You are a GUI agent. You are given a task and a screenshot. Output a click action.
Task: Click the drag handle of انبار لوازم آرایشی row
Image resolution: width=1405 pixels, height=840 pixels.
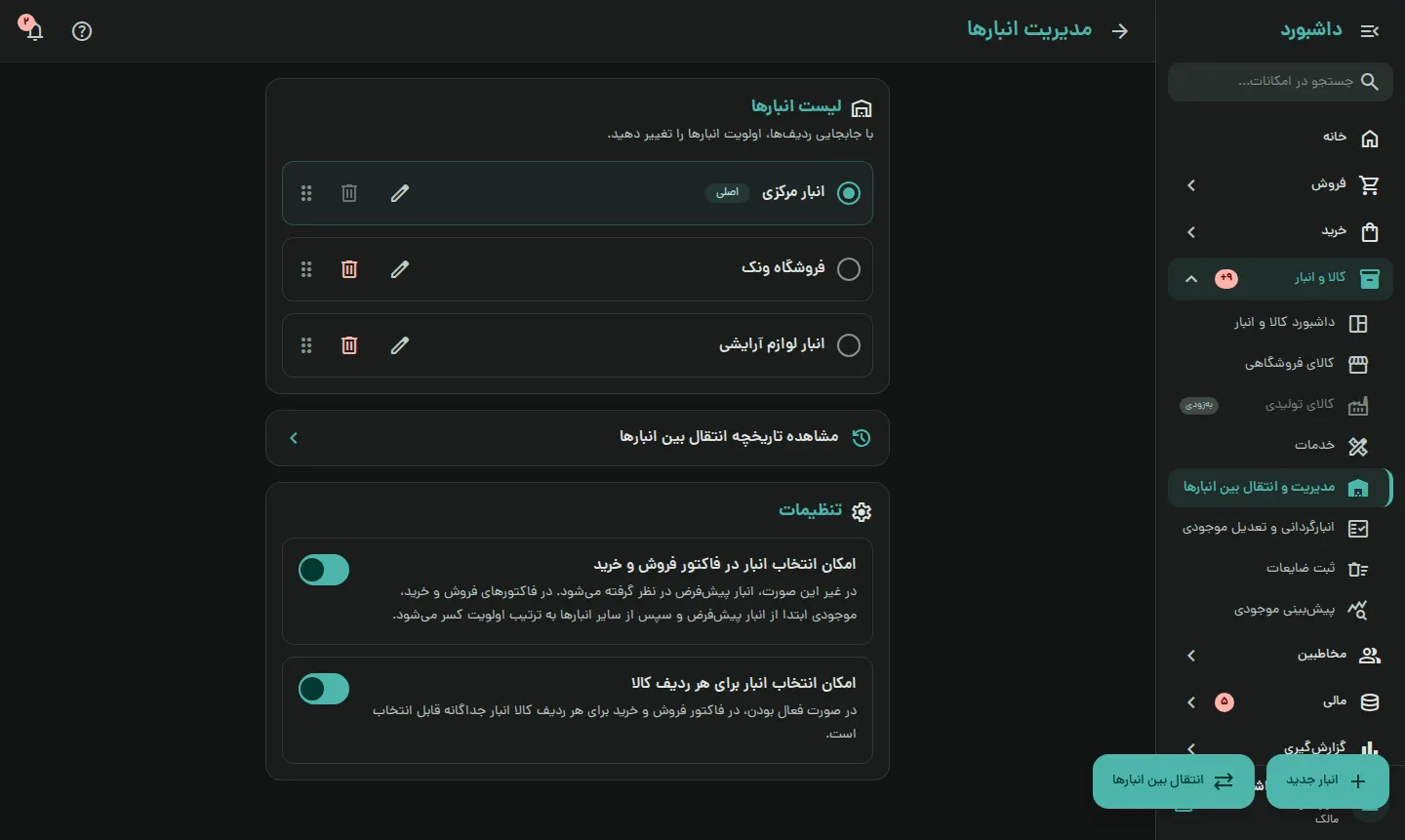coord(306,345)
